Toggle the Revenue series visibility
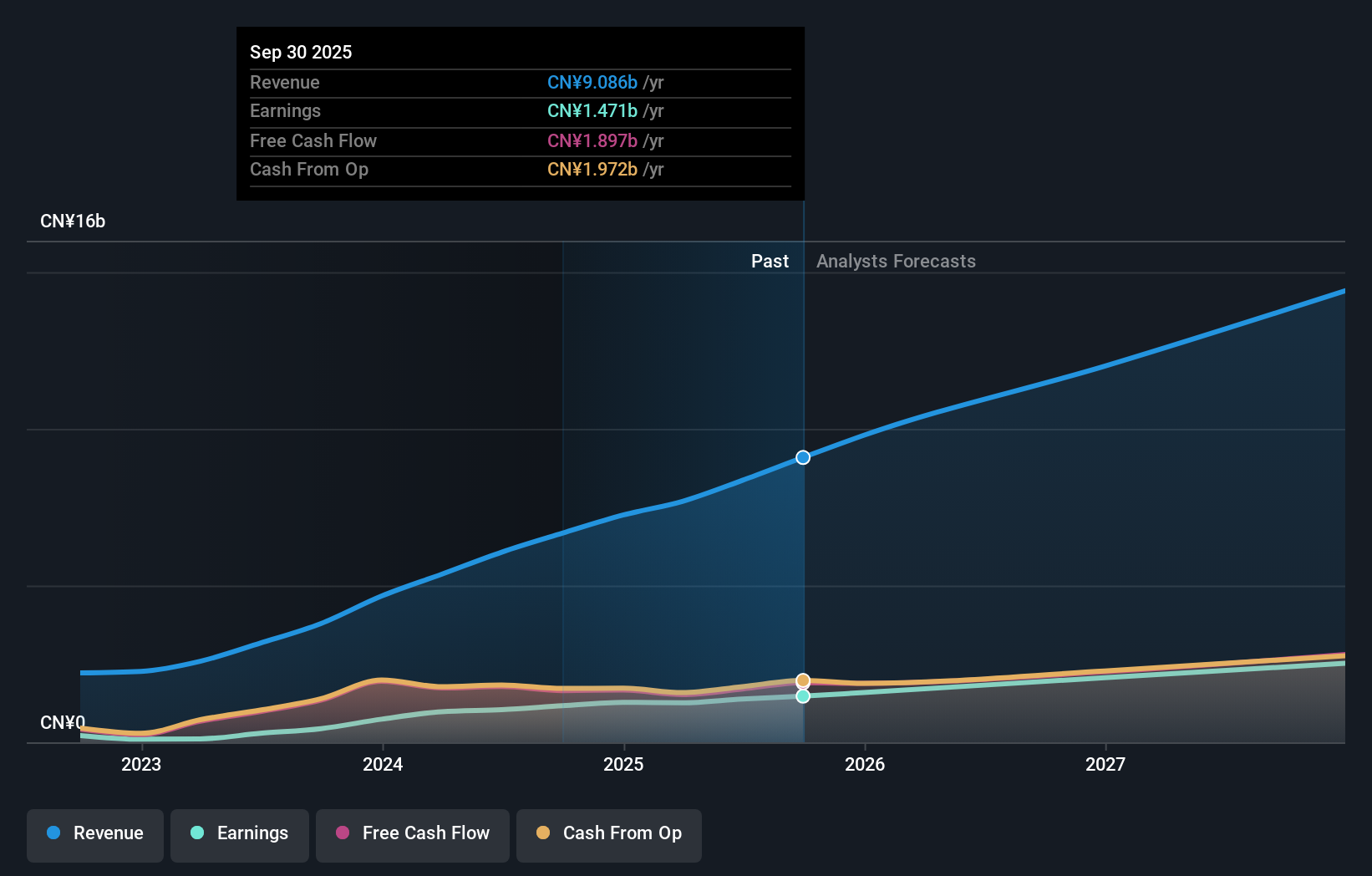Image resolution: width=1372 pixels, height=876 pixels. (94, 833)
